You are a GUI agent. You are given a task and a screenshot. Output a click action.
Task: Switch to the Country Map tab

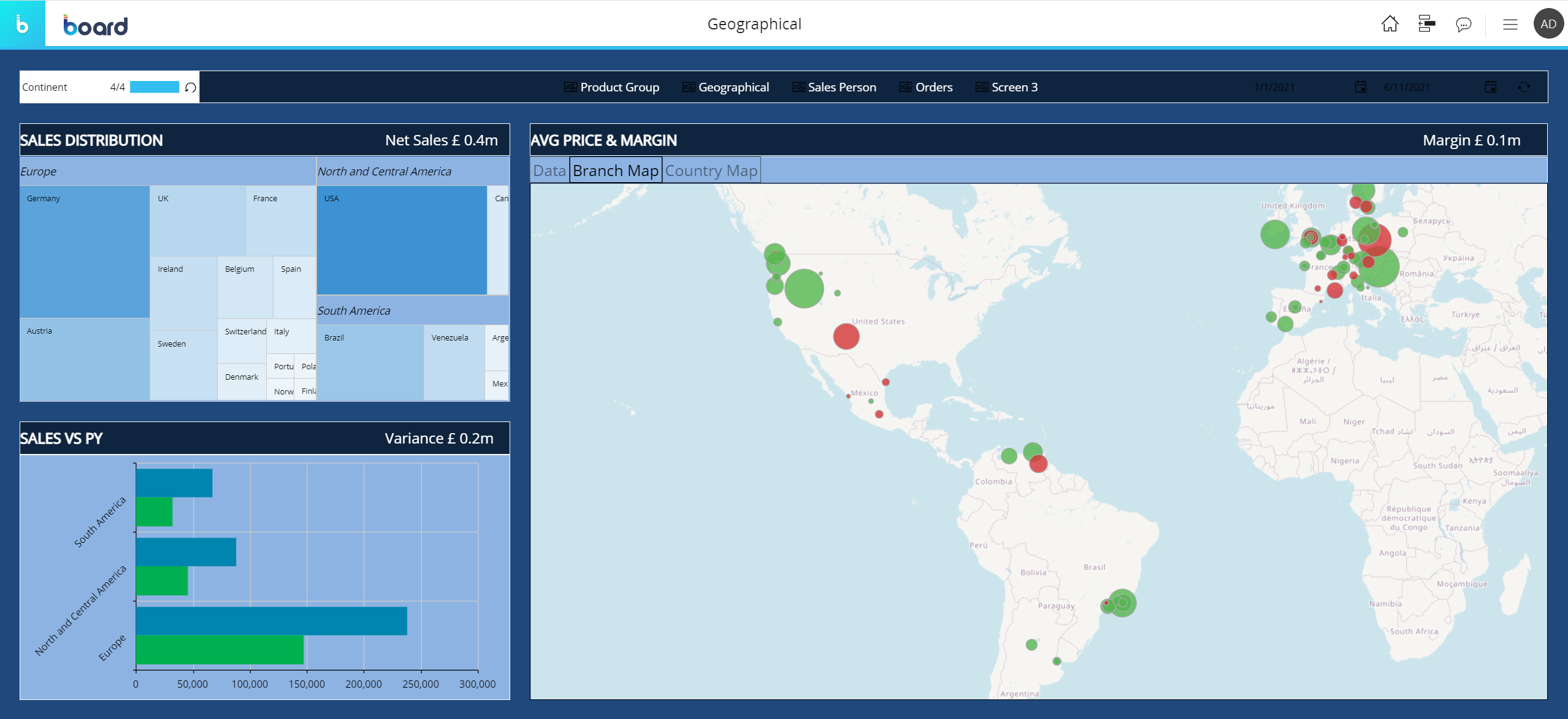tap(711, 171)
